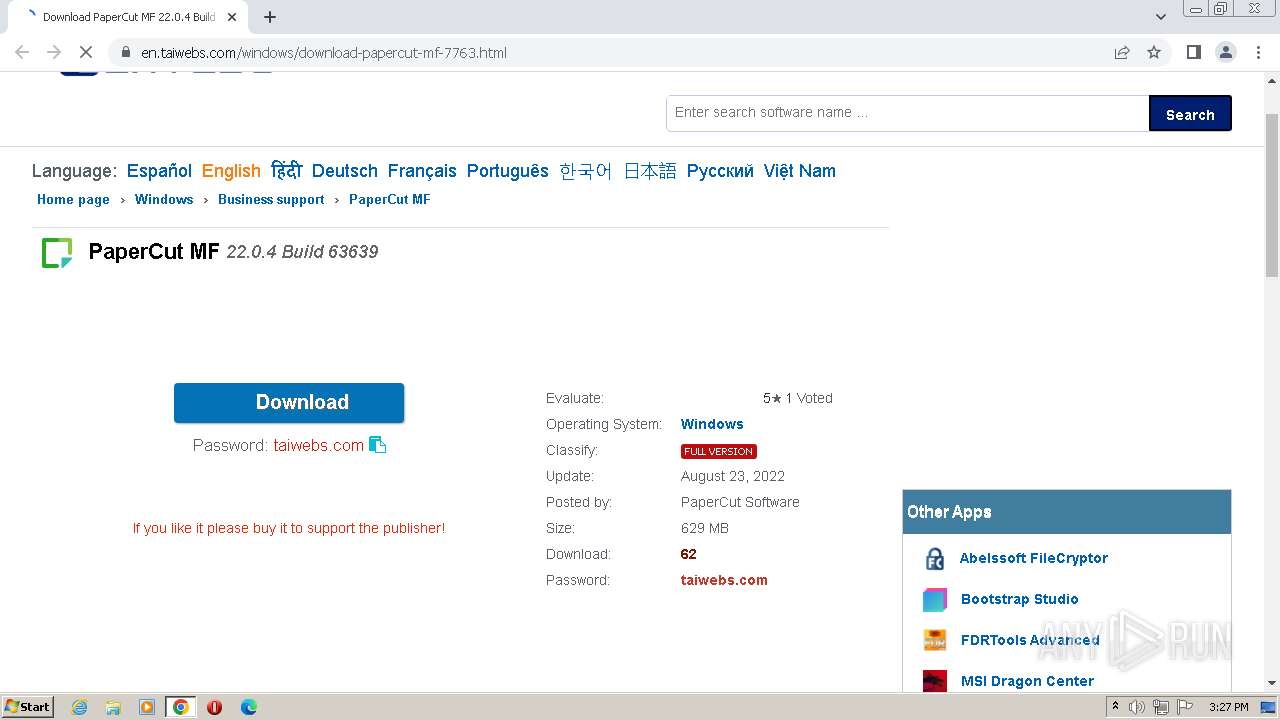Image resolution: width=1280 pixels, height=720 pixels.
Task: Open the Chrome three-dot menu
Action: click(1257, 52)
